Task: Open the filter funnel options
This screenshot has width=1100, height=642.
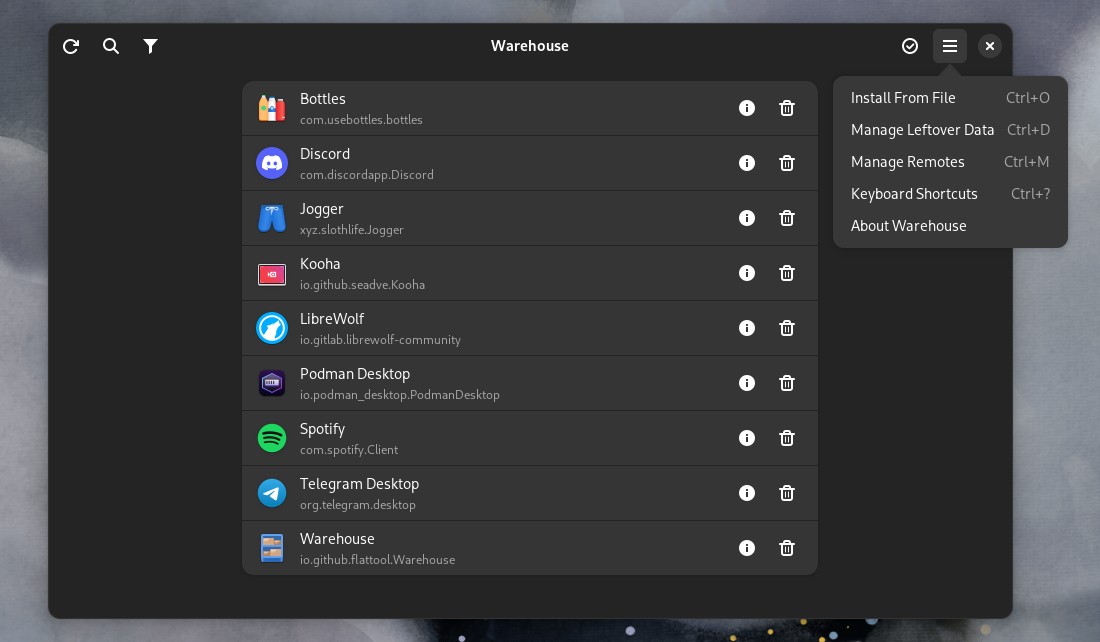Action: (x=150, y=46)
